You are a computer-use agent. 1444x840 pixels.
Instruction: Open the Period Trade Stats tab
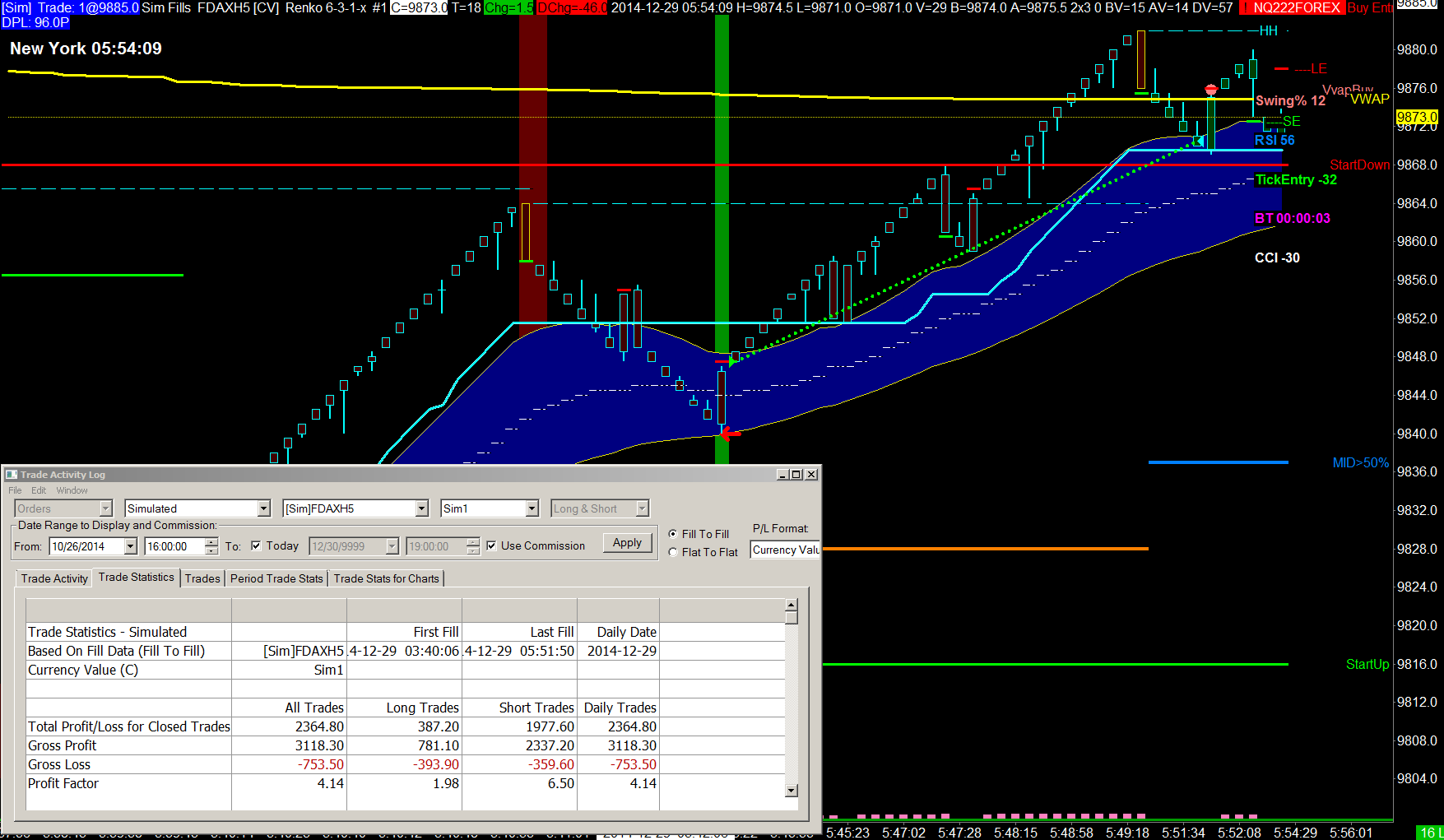[276, 578]
